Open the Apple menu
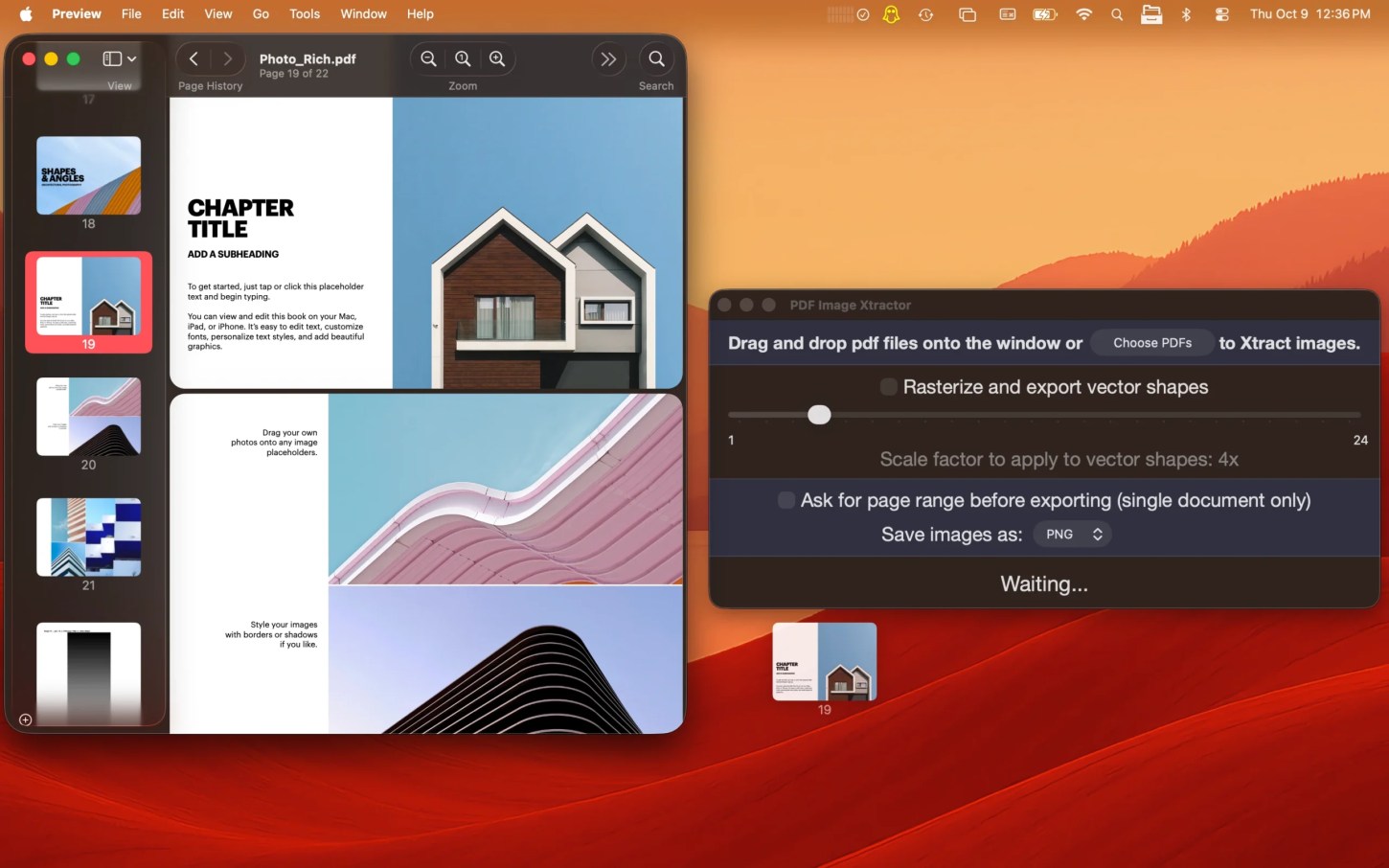 pos(26,13)
